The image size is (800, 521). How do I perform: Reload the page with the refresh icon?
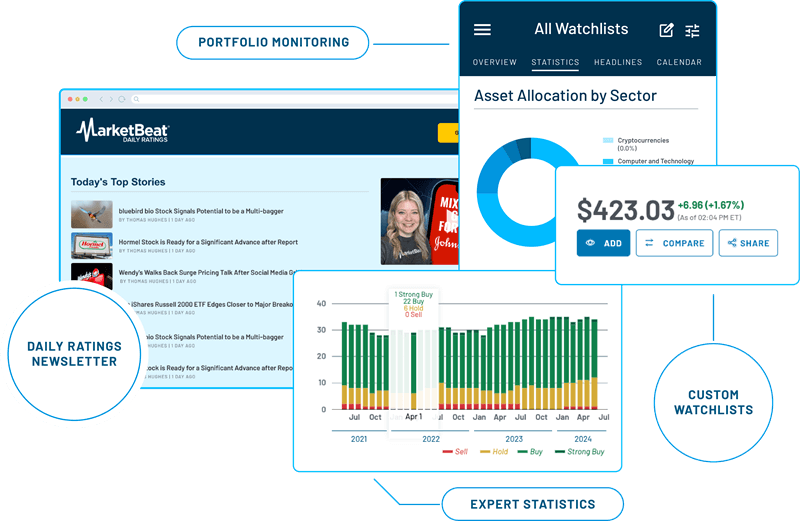click(123, 99)
